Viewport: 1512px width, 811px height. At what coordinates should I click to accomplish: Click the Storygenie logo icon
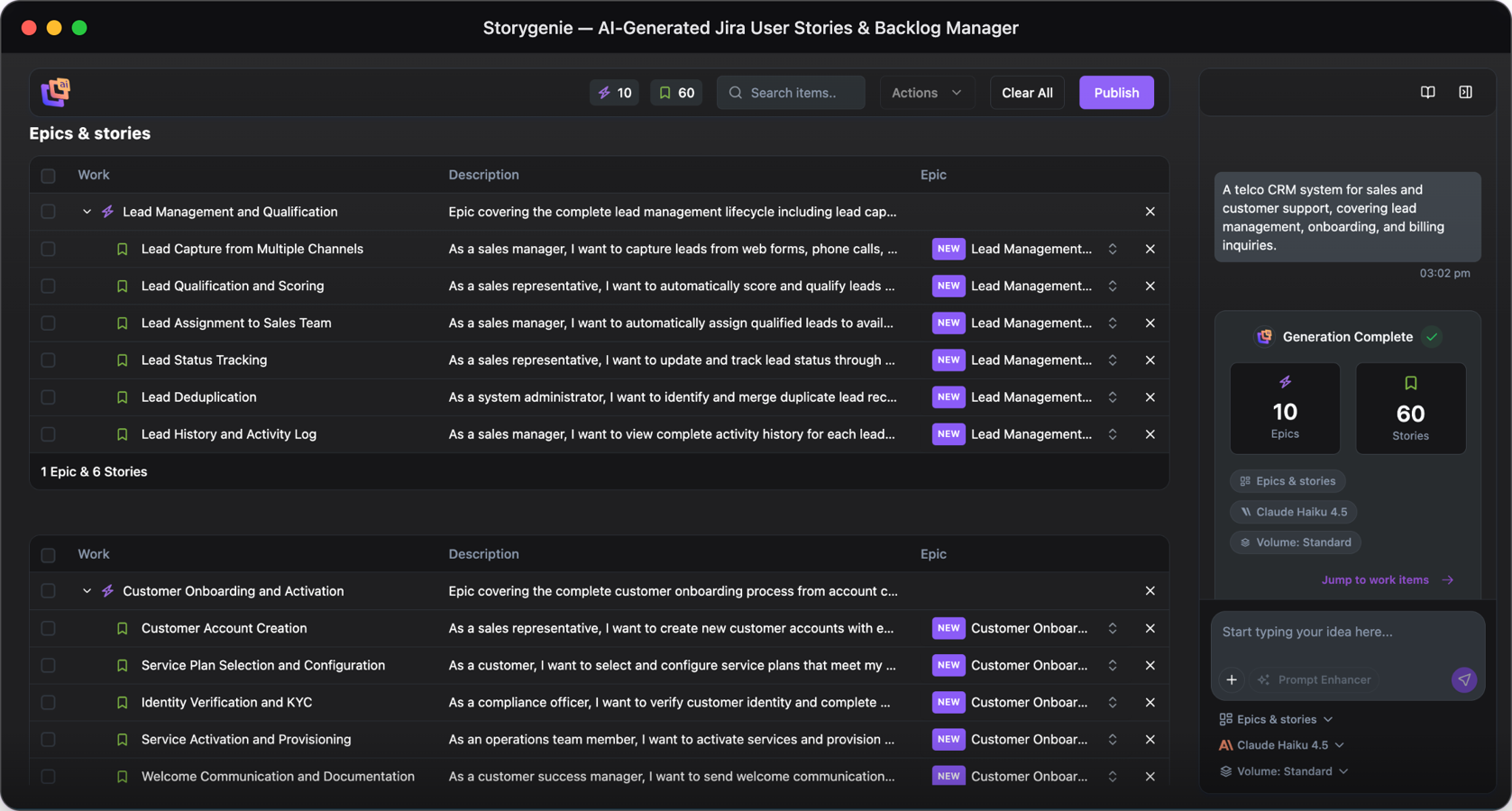(55, 91)
